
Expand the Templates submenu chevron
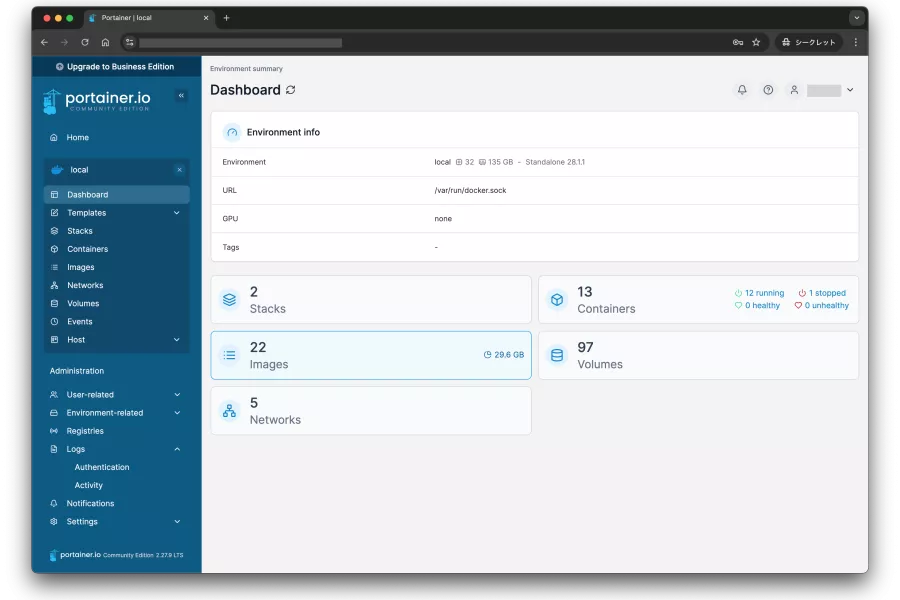(x=177, y=212)
